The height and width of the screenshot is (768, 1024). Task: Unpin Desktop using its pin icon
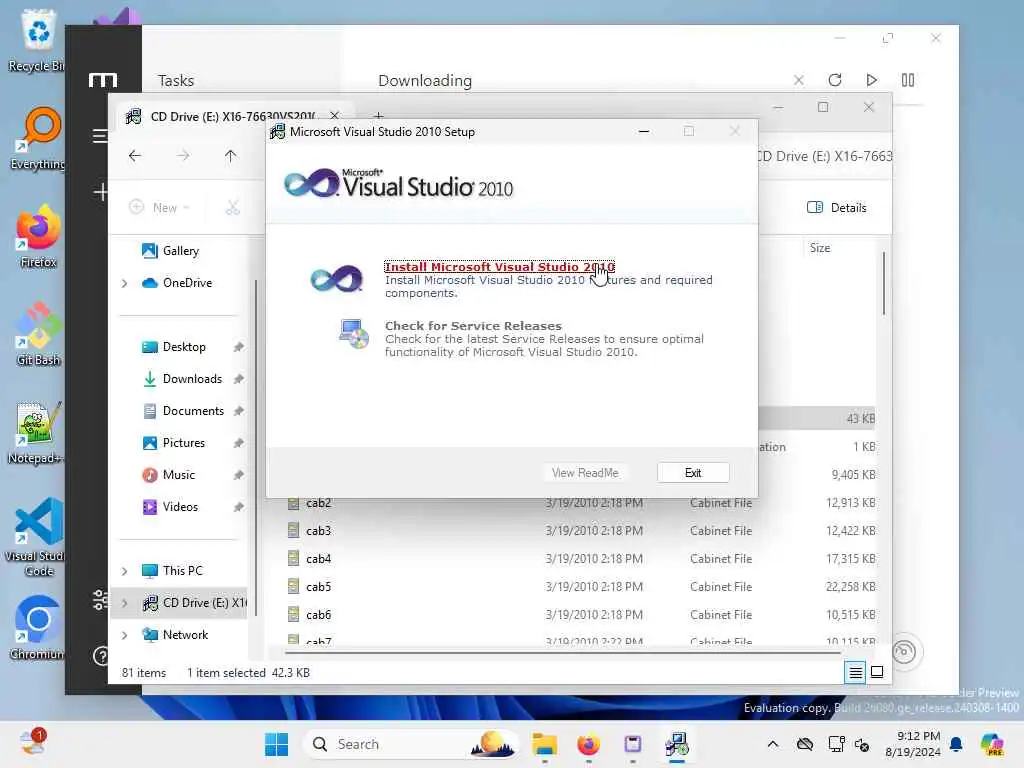pos(238,347)
